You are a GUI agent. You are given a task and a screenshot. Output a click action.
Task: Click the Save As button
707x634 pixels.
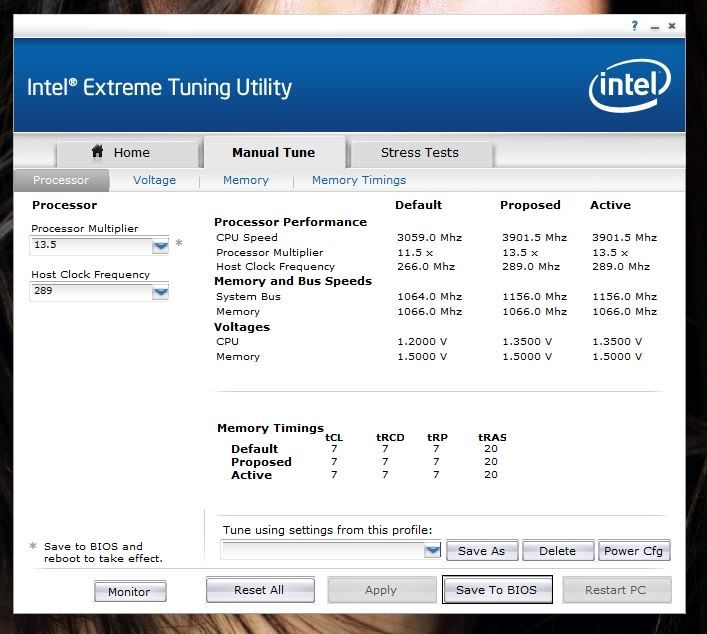point(482,551)
